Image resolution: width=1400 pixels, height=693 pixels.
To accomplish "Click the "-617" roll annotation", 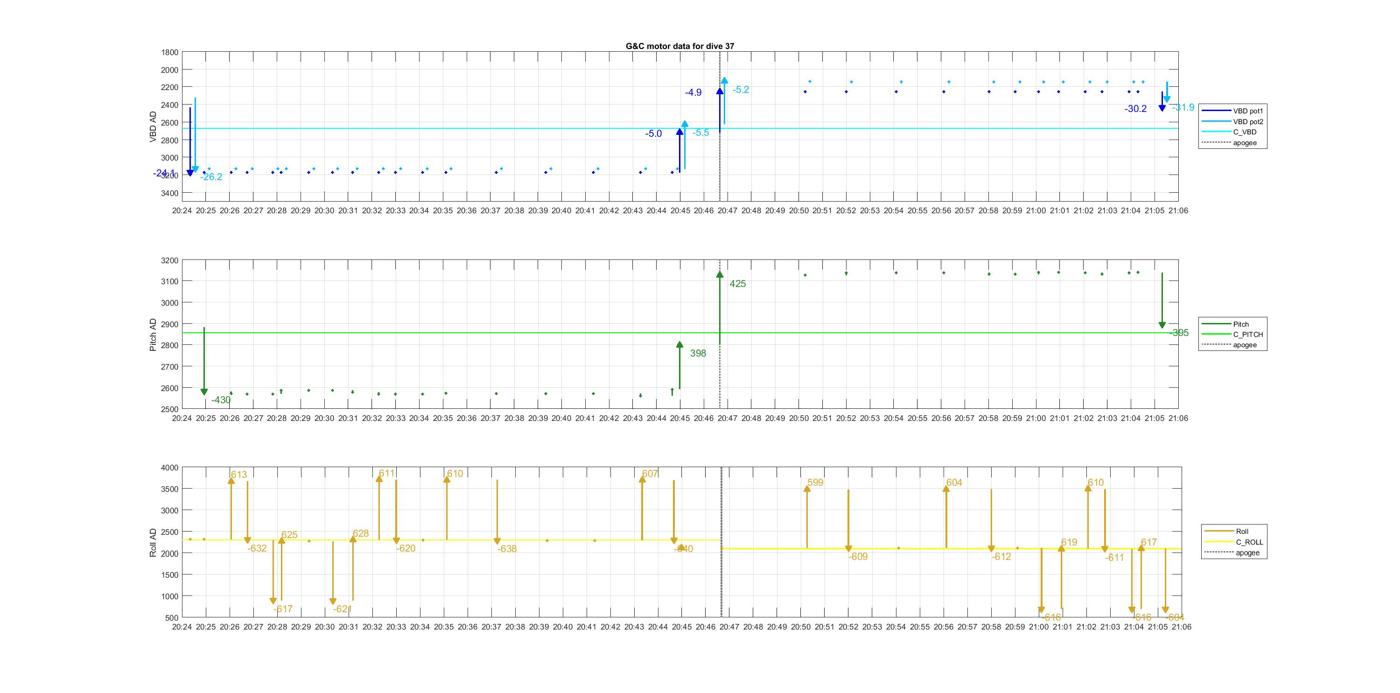I will (284, 609).
